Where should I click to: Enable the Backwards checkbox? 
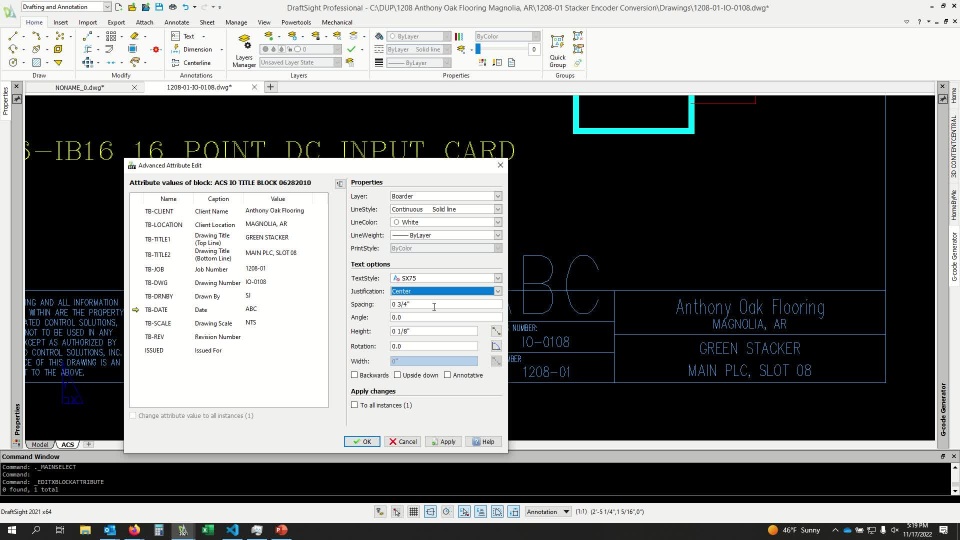click(355, 375)
